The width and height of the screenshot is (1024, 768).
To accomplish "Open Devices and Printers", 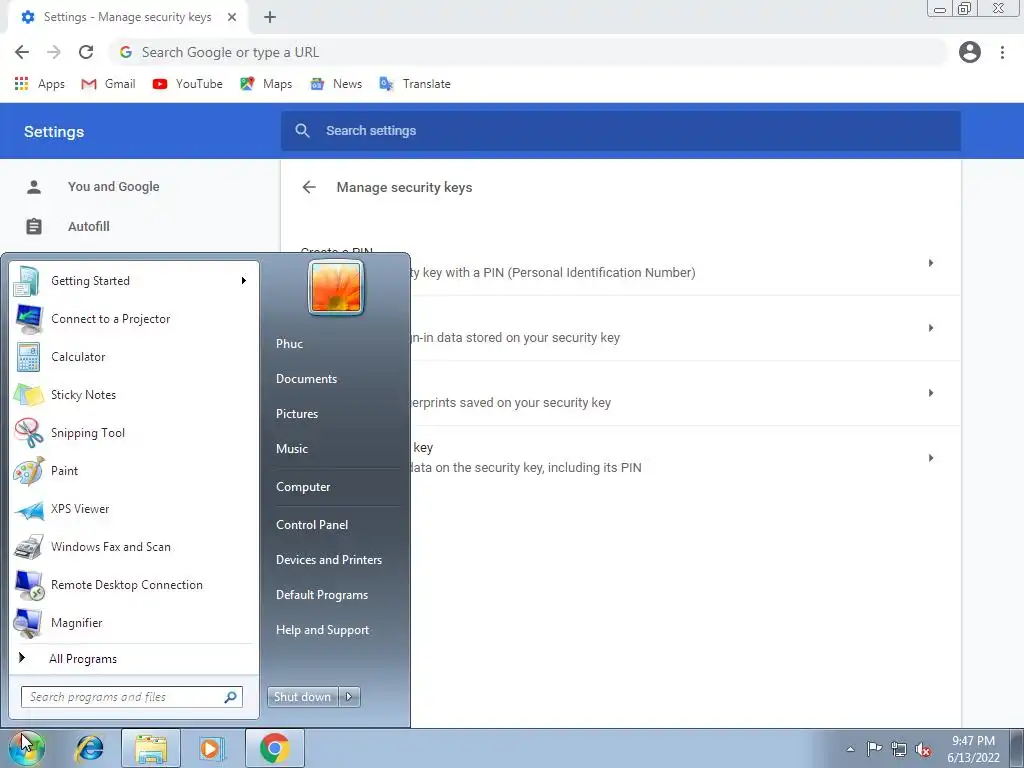I will point(329,560).
